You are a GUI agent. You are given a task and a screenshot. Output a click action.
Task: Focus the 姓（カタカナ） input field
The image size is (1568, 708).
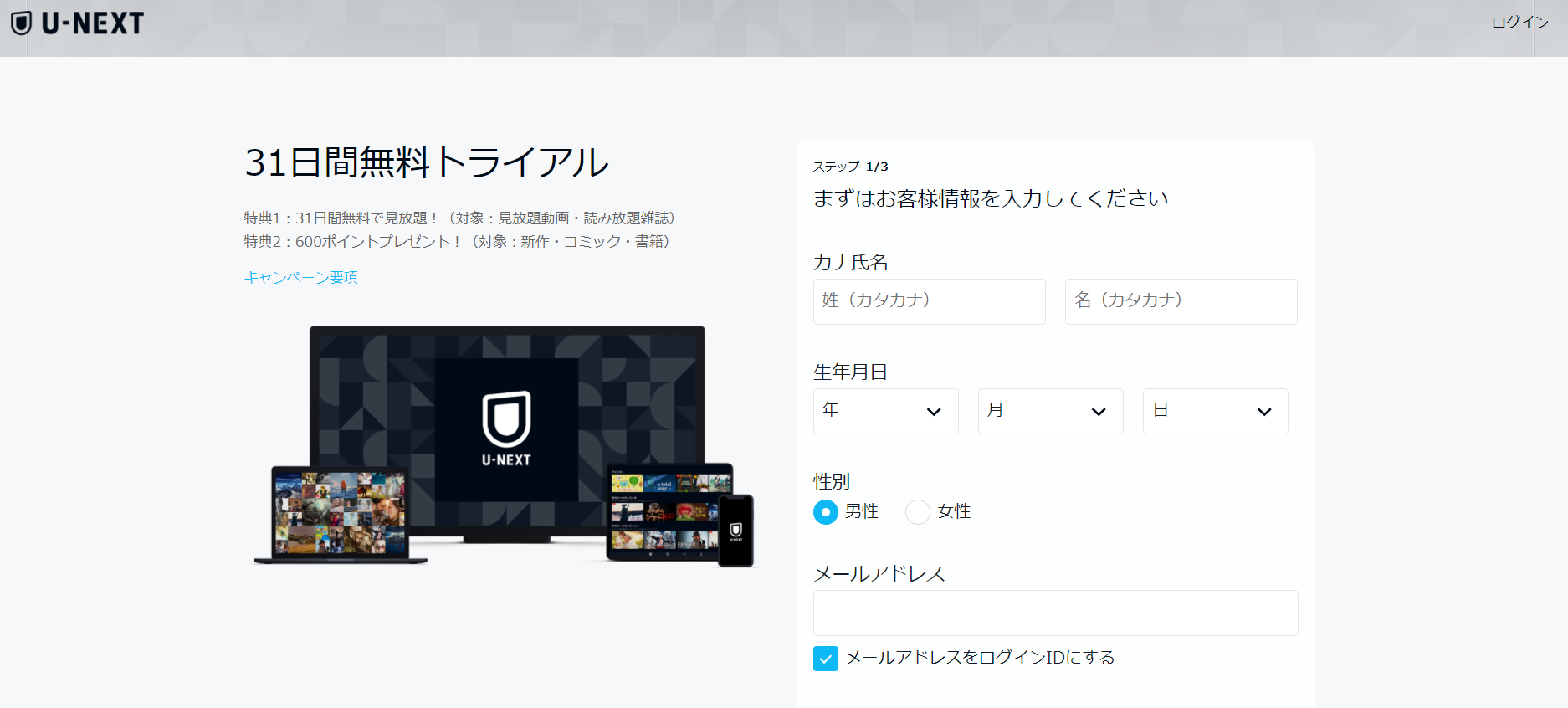[x=929, y=301]
